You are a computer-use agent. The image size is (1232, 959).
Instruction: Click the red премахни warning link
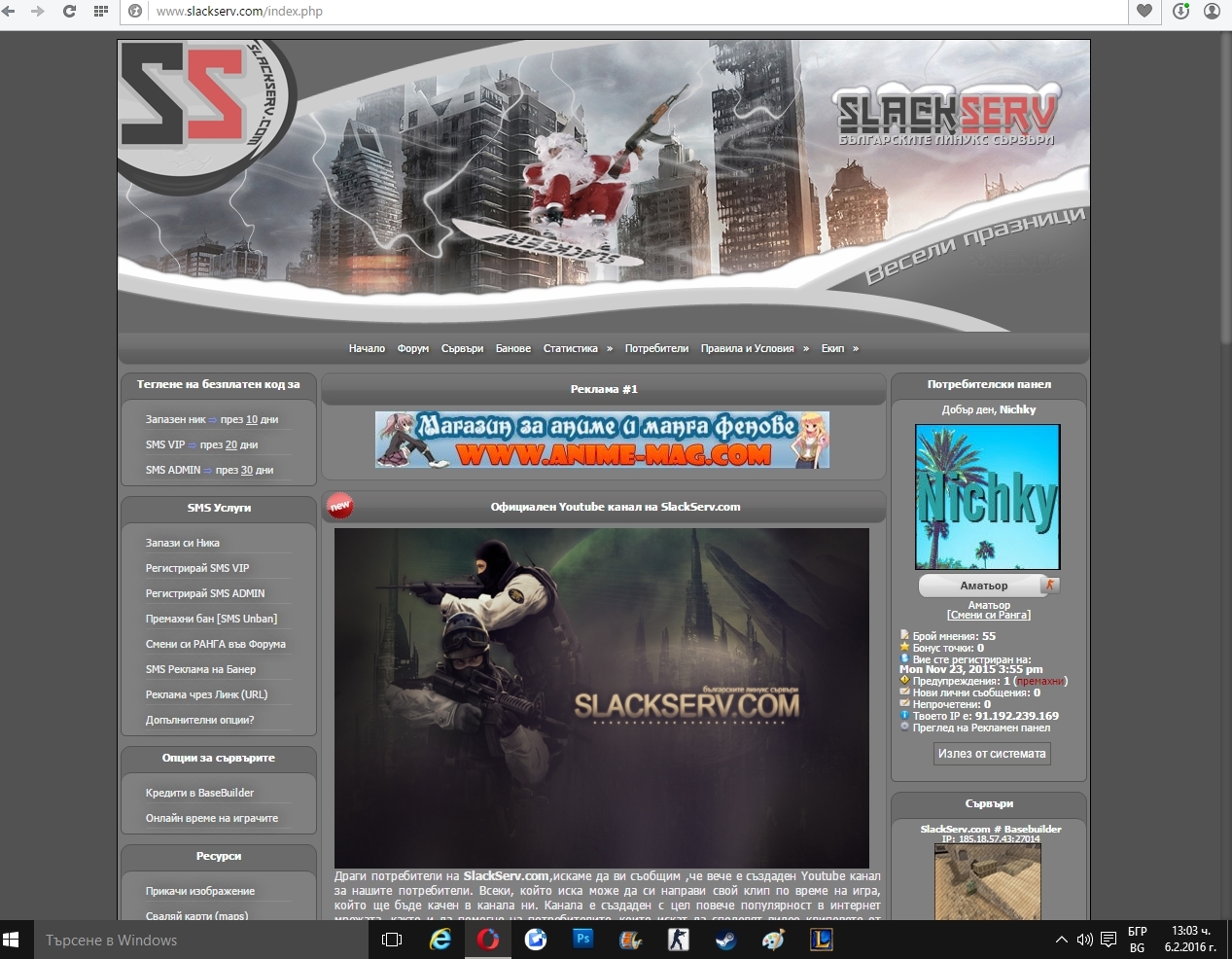click(x=1039, y=681)
